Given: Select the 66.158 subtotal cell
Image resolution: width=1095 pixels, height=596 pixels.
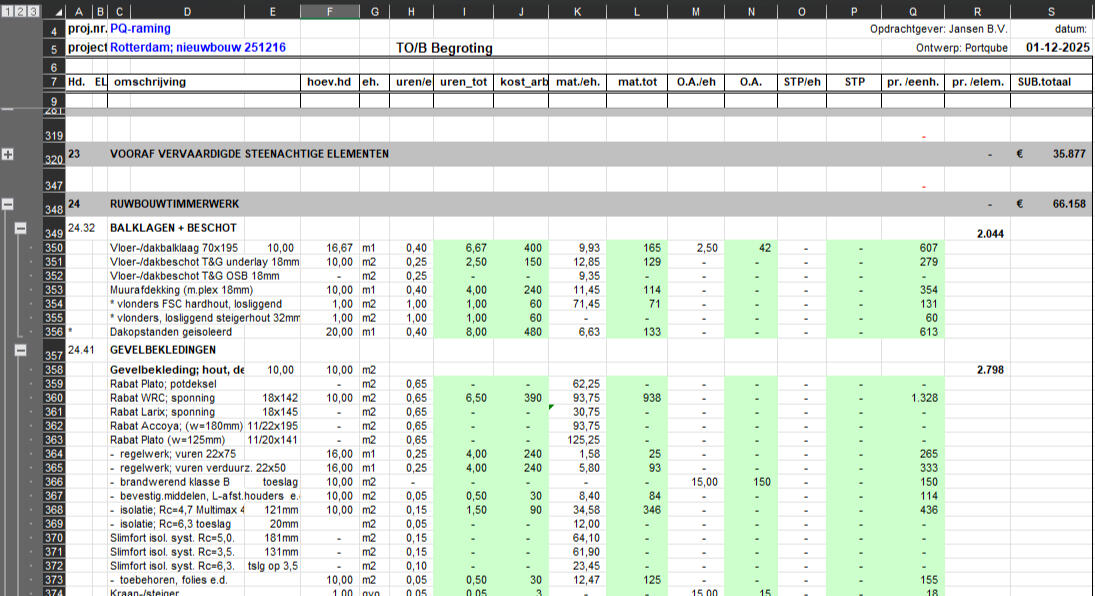Looking at the screenshot, I should pyautogui.click(x=1050, y=204).
